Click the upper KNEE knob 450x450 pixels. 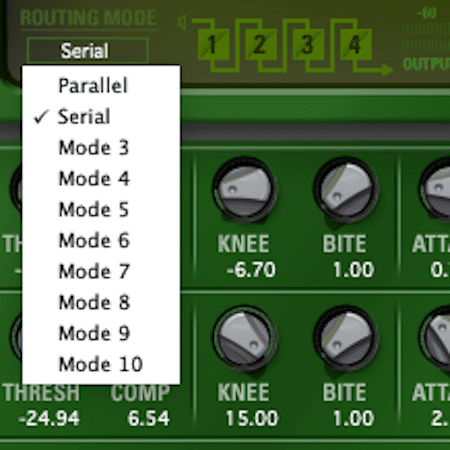click(245, 190)
